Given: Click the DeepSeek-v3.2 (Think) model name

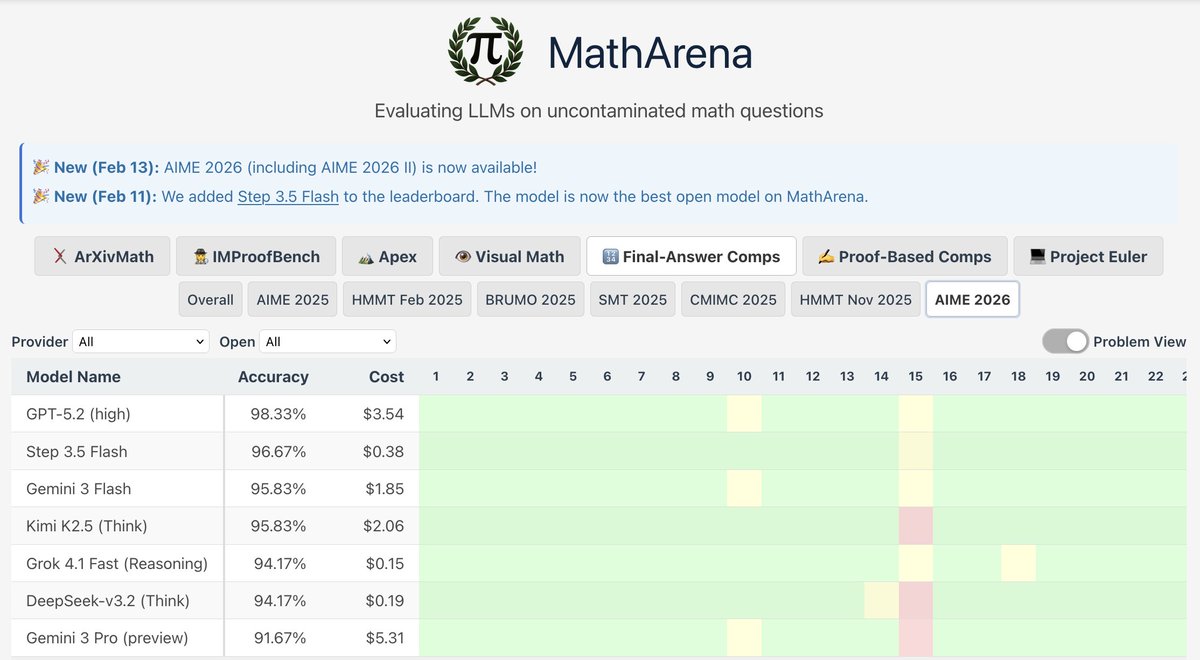Looking at the screenshot, I should [108, 601].
